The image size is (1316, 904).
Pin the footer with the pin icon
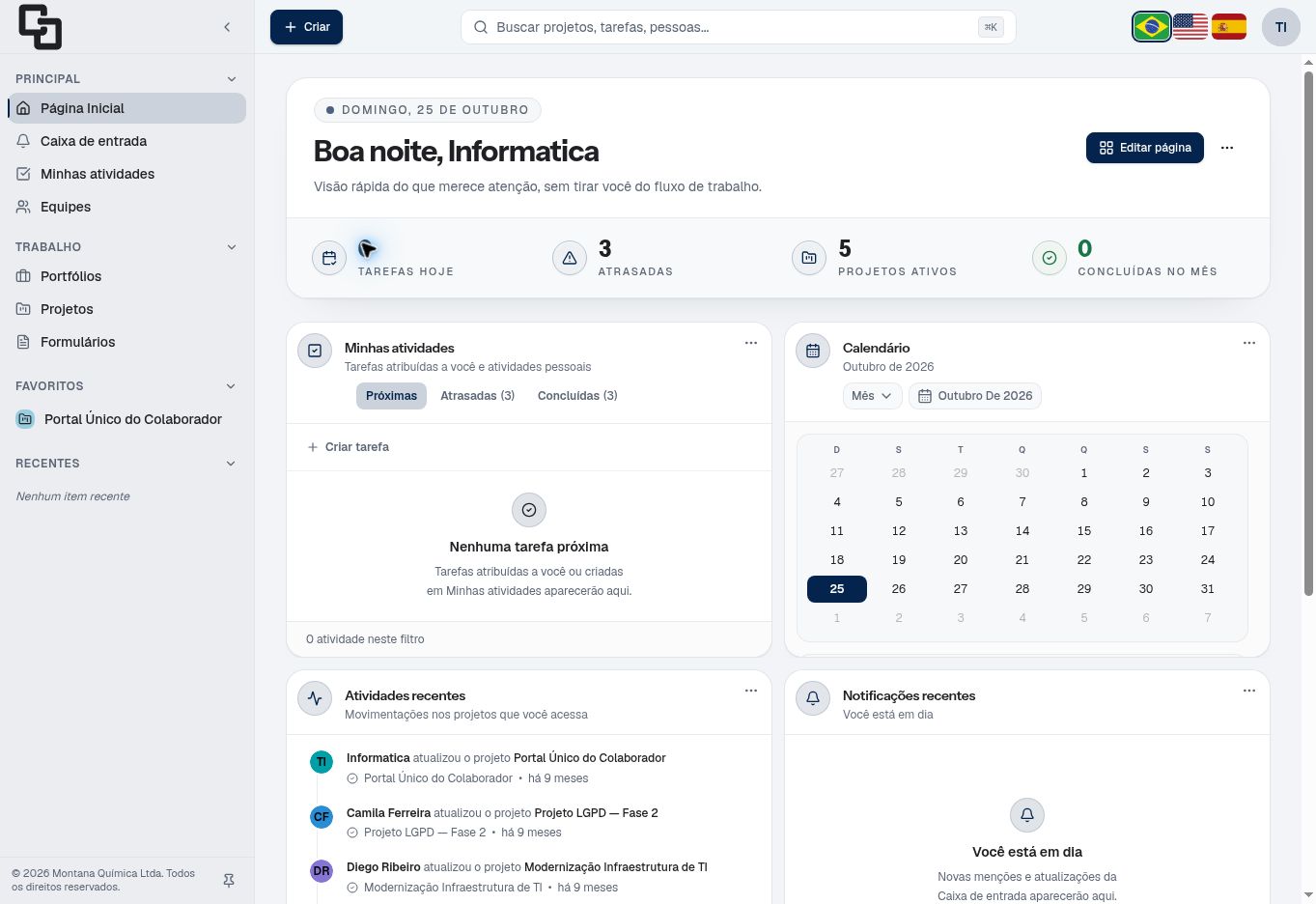[x=229, y=881]
